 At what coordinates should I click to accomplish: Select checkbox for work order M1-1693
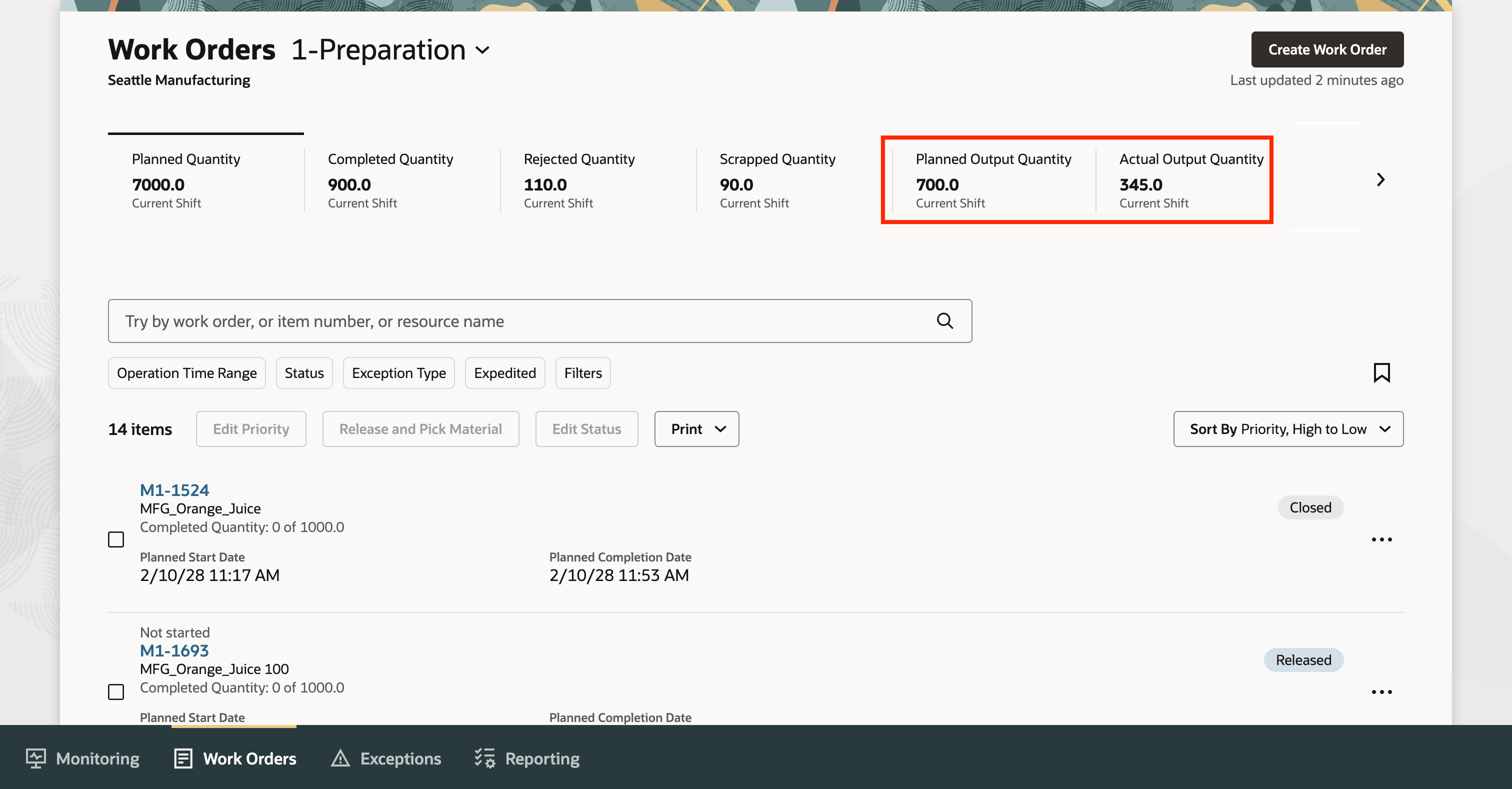click(116, 692)
